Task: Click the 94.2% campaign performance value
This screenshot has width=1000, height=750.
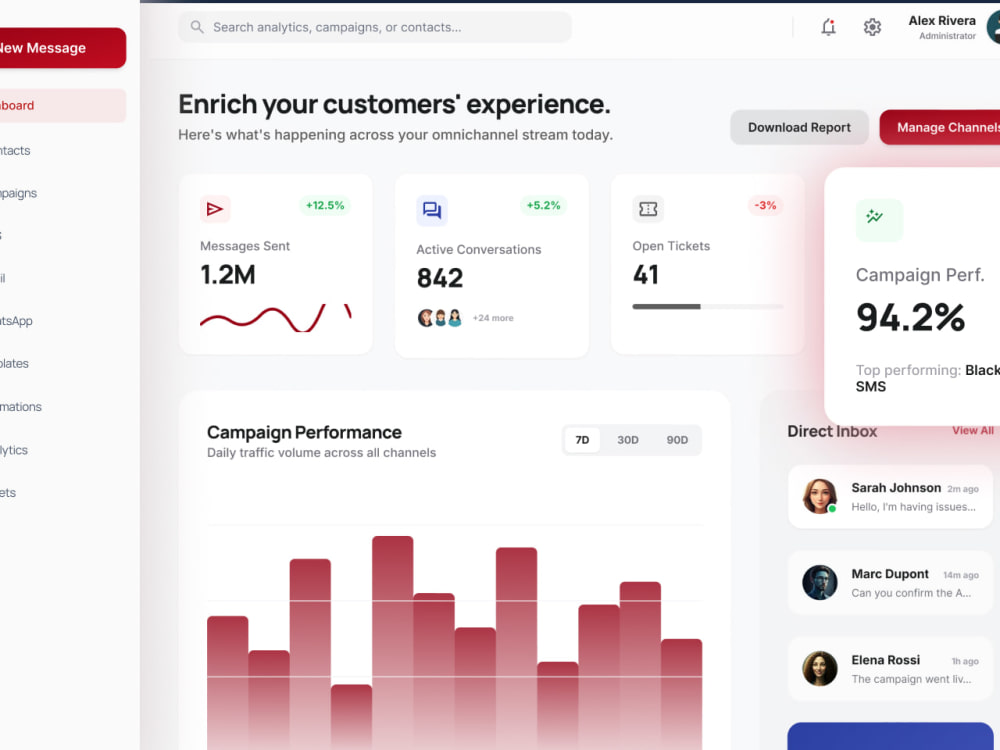Action: click(910, 317)
